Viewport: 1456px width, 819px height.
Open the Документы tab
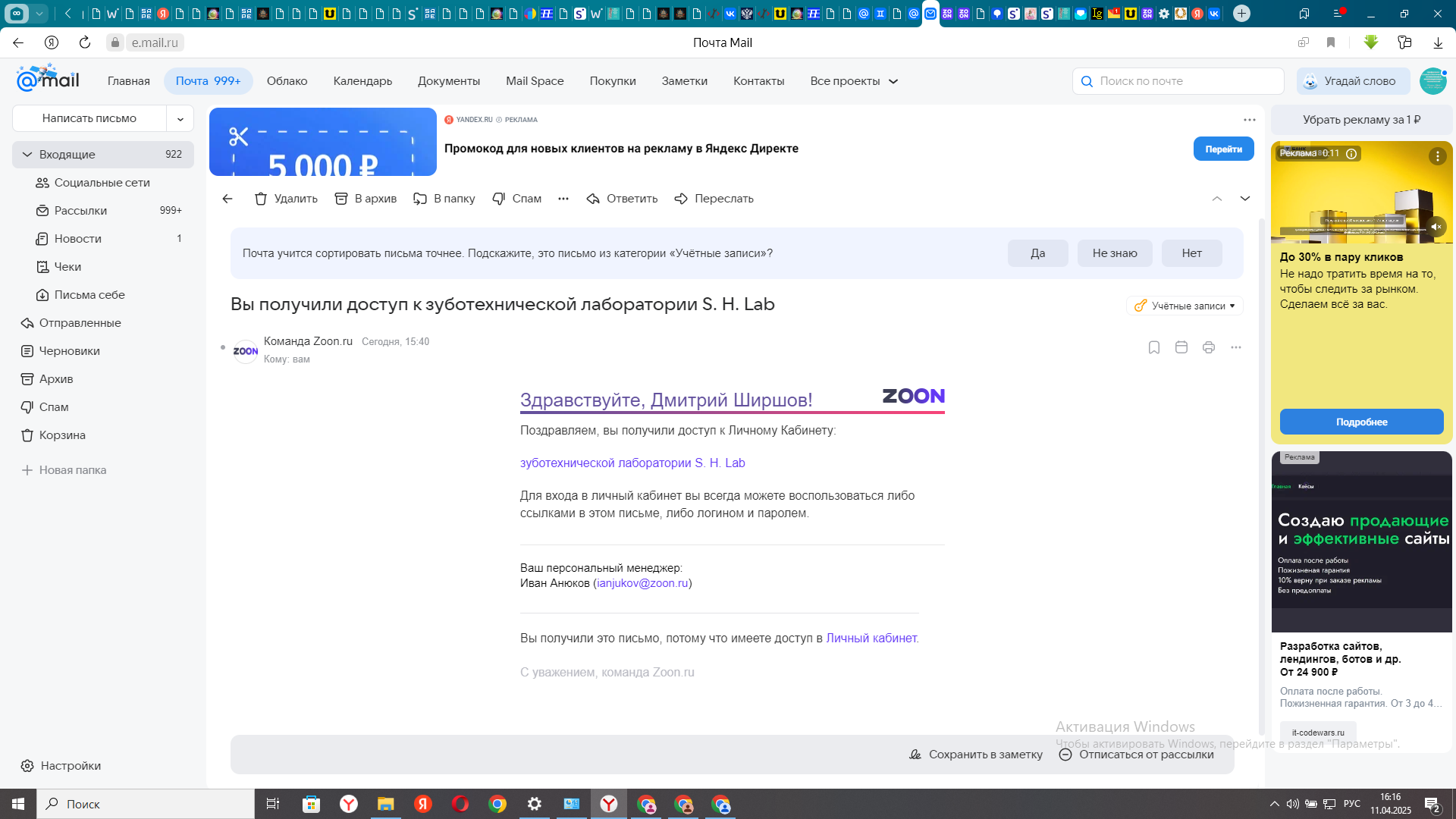click(449, 81)
